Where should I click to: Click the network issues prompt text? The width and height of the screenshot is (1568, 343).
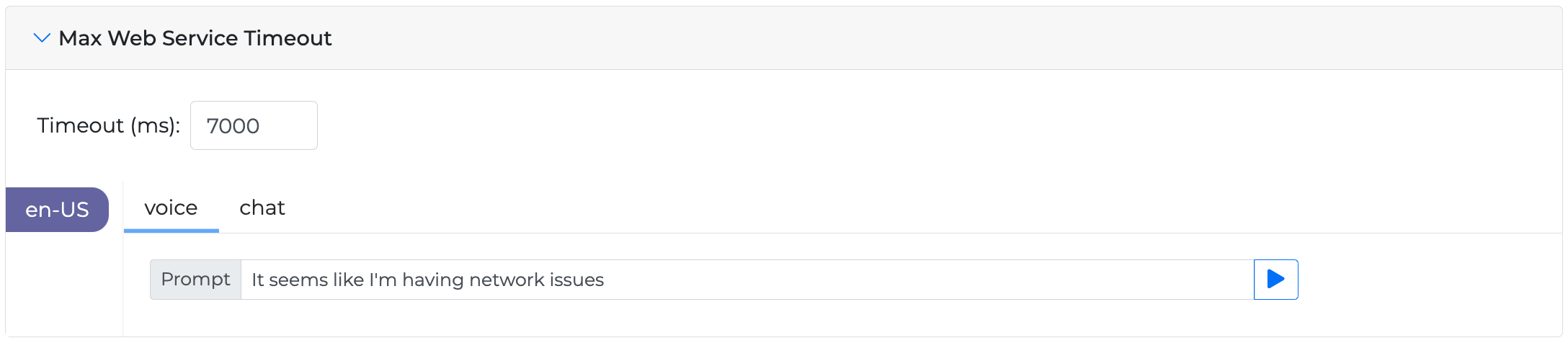[x=427, y=280]
